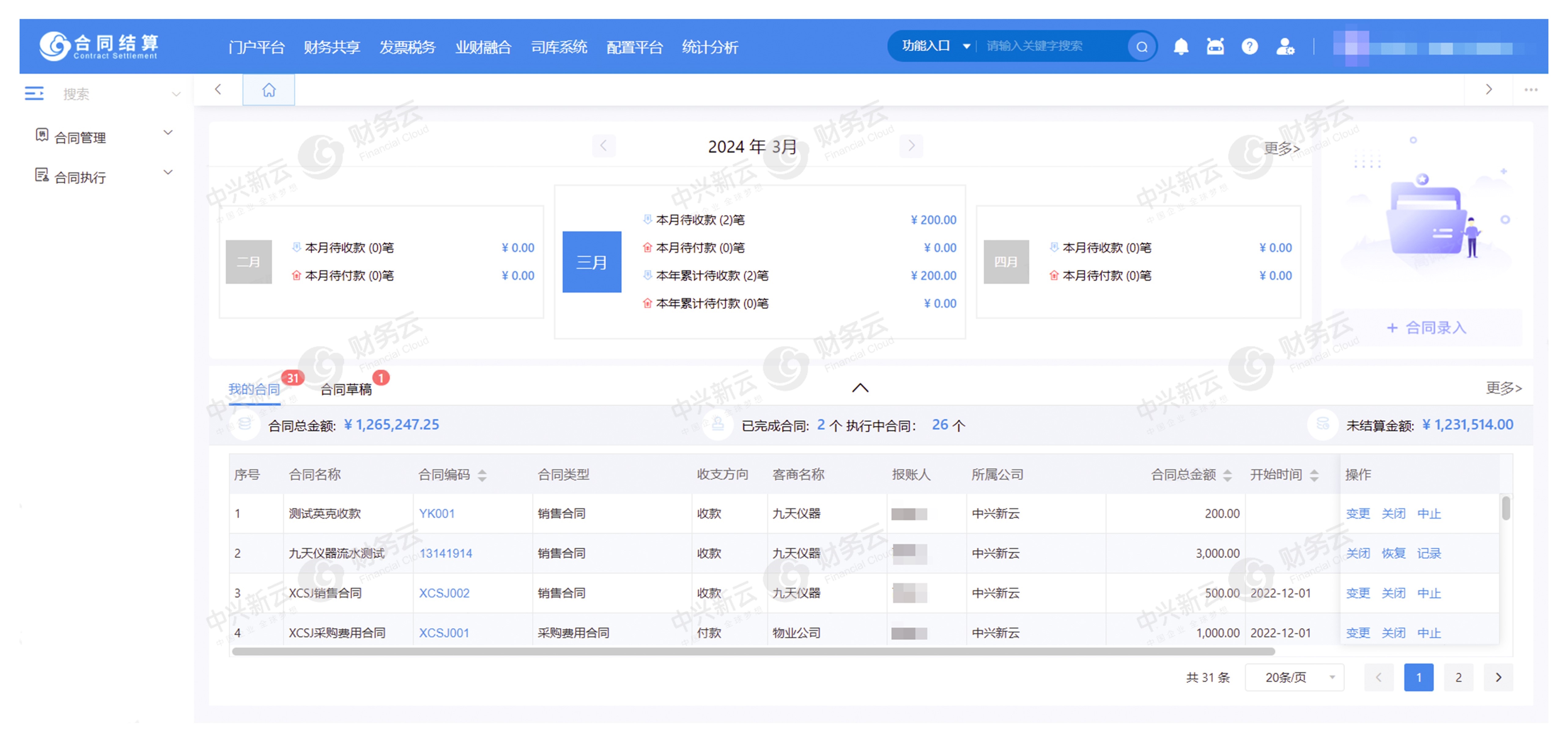The width and height of the screenshot is (1568, 742).
Task: Open contract code XCSJ002
Action: click(444, 593)
